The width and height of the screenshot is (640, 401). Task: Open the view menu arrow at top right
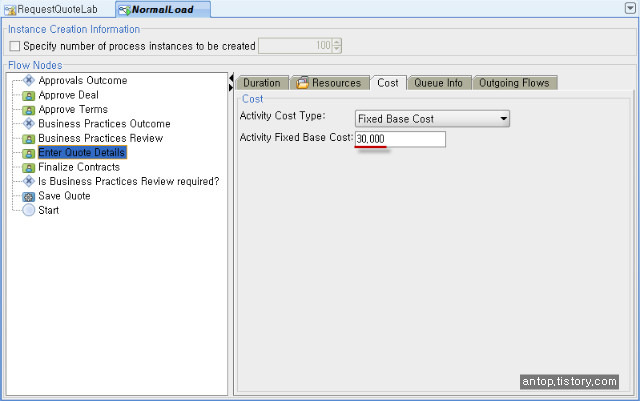tap(630, 8)
